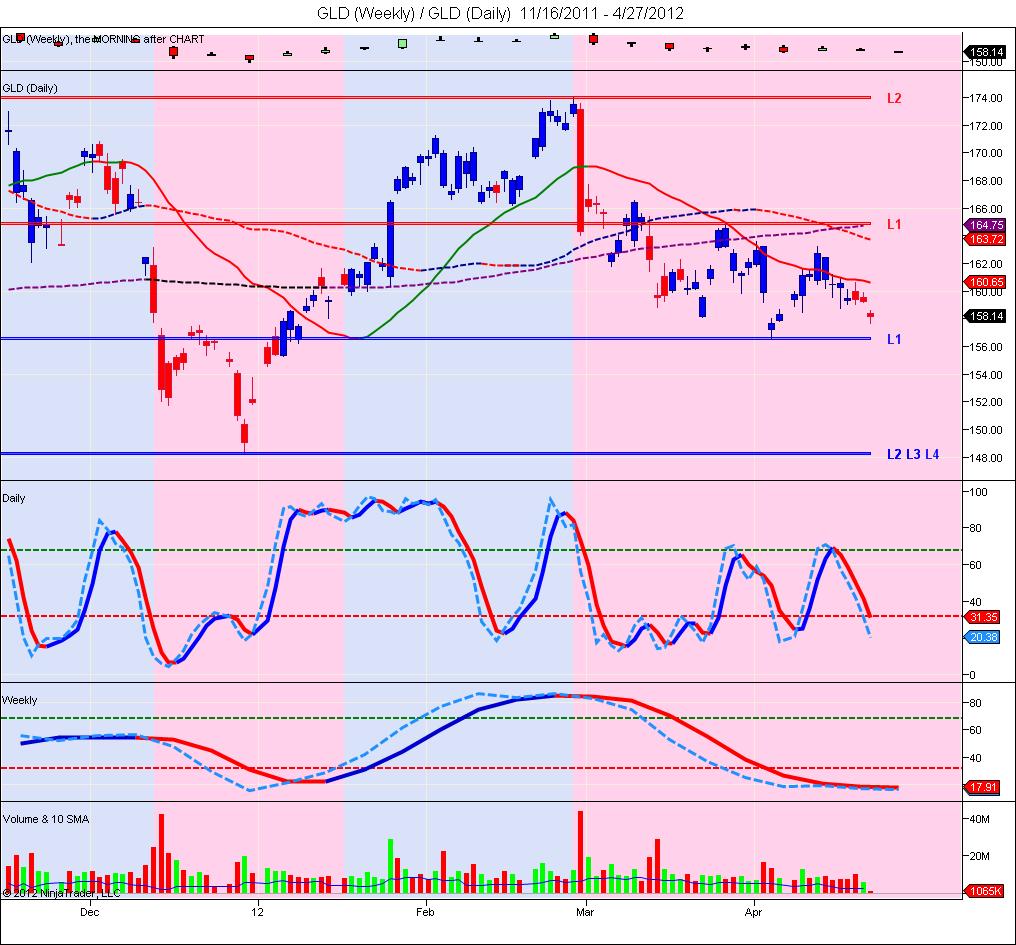Click the 0 level on Daily stochastic axis
The height and width of the screenshot is (945, 1016).
tap(972, 675)
